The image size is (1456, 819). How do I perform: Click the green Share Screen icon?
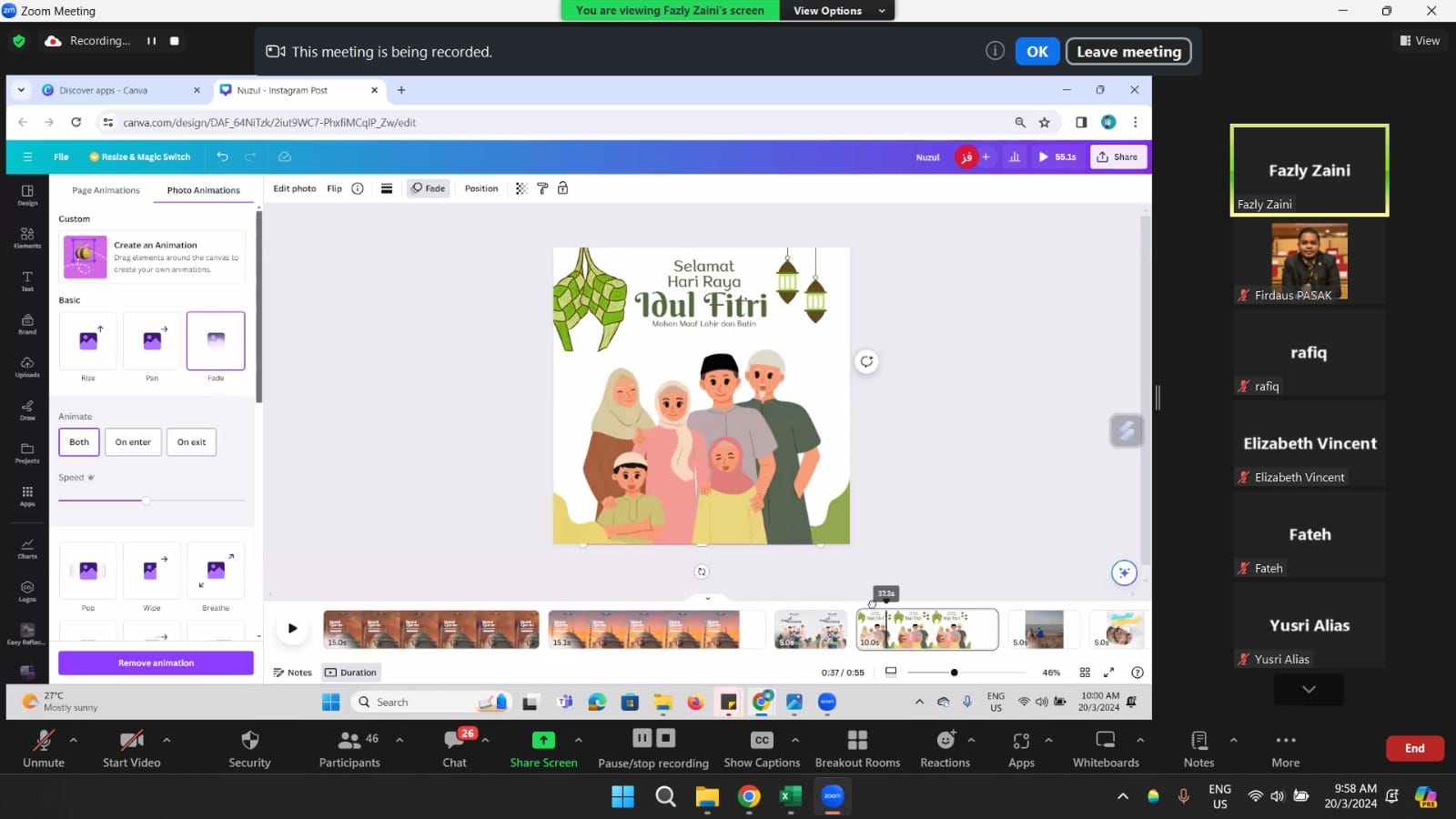(543, 740)
